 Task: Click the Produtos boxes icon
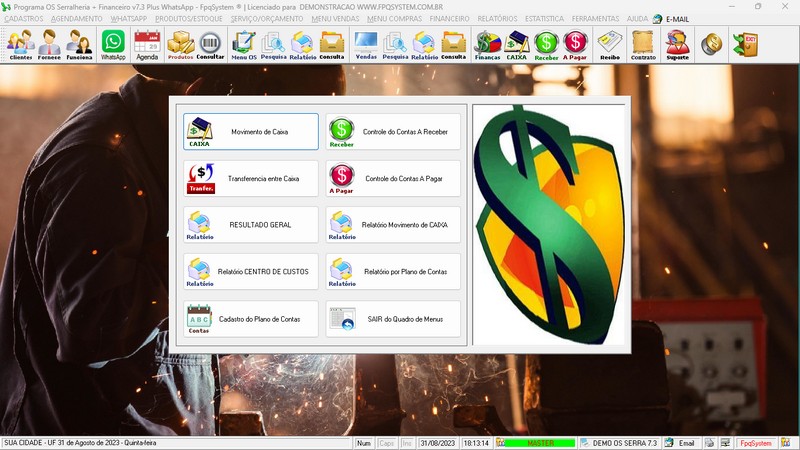click(x=180, y=45)
